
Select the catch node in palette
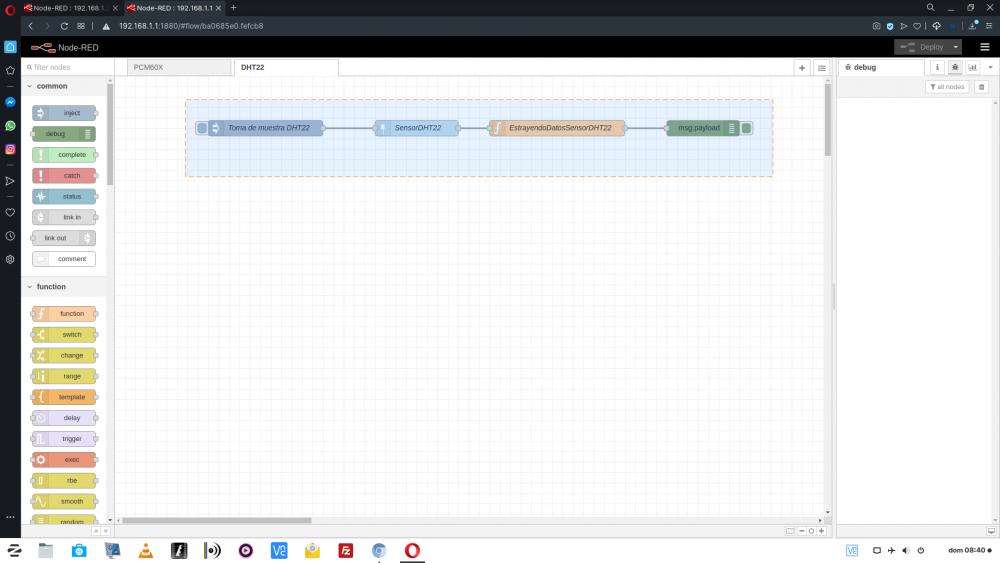coord(64,175)
